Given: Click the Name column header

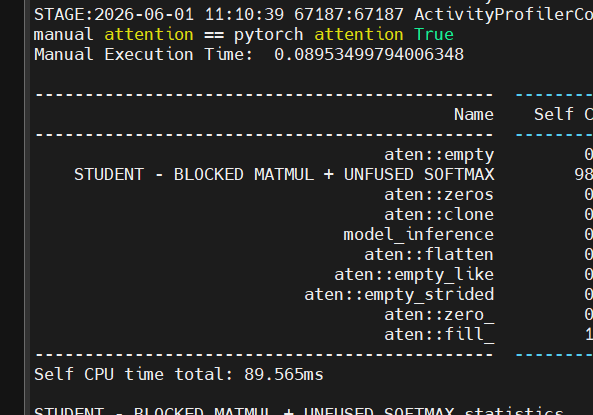Looking at the screenshot, I should [473, 115].
